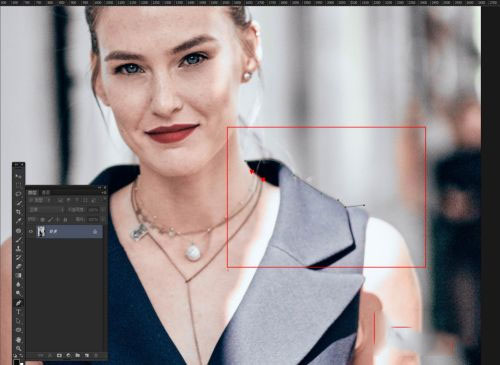
Task: Toggle layer visibility eye icon
Action: [x=31, y=231]
